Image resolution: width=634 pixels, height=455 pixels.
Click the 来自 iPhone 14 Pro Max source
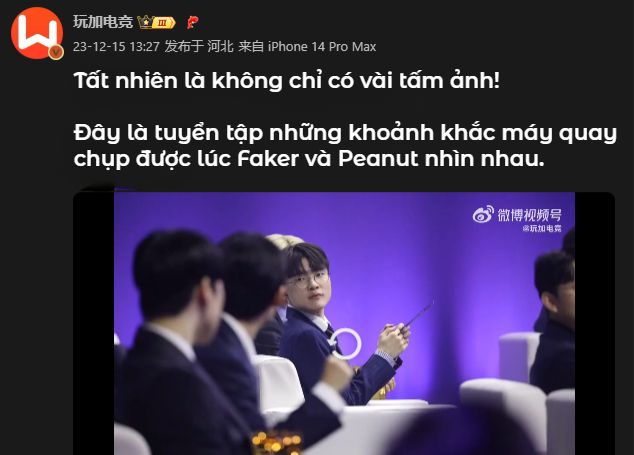click(307, 47)
